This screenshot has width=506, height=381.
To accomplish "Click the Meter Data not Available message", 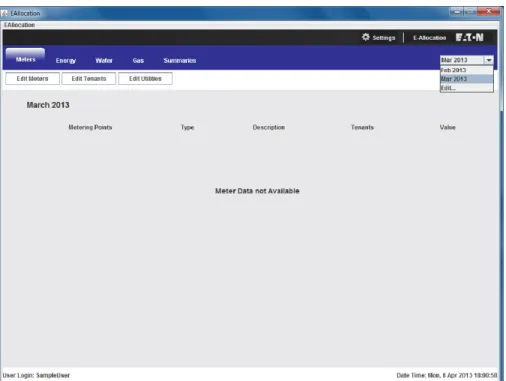I will 257,191.
